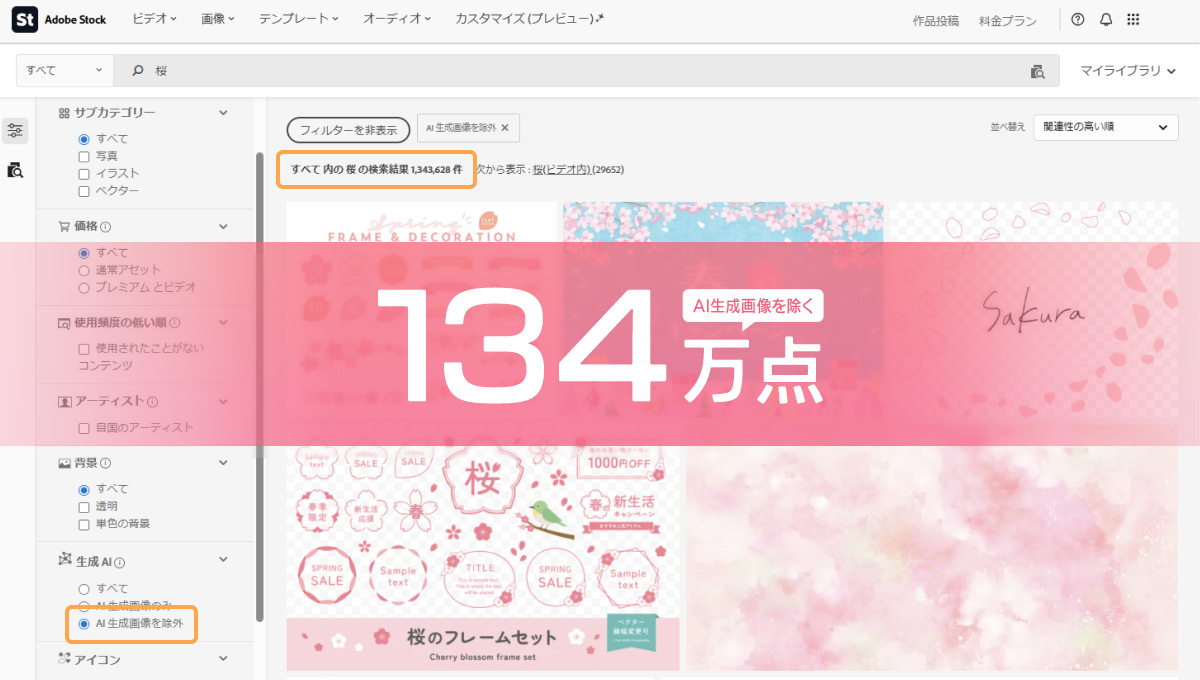Select the 通常アセット price radio button
The image size is (1200, 680).
(x=85, y=270)
